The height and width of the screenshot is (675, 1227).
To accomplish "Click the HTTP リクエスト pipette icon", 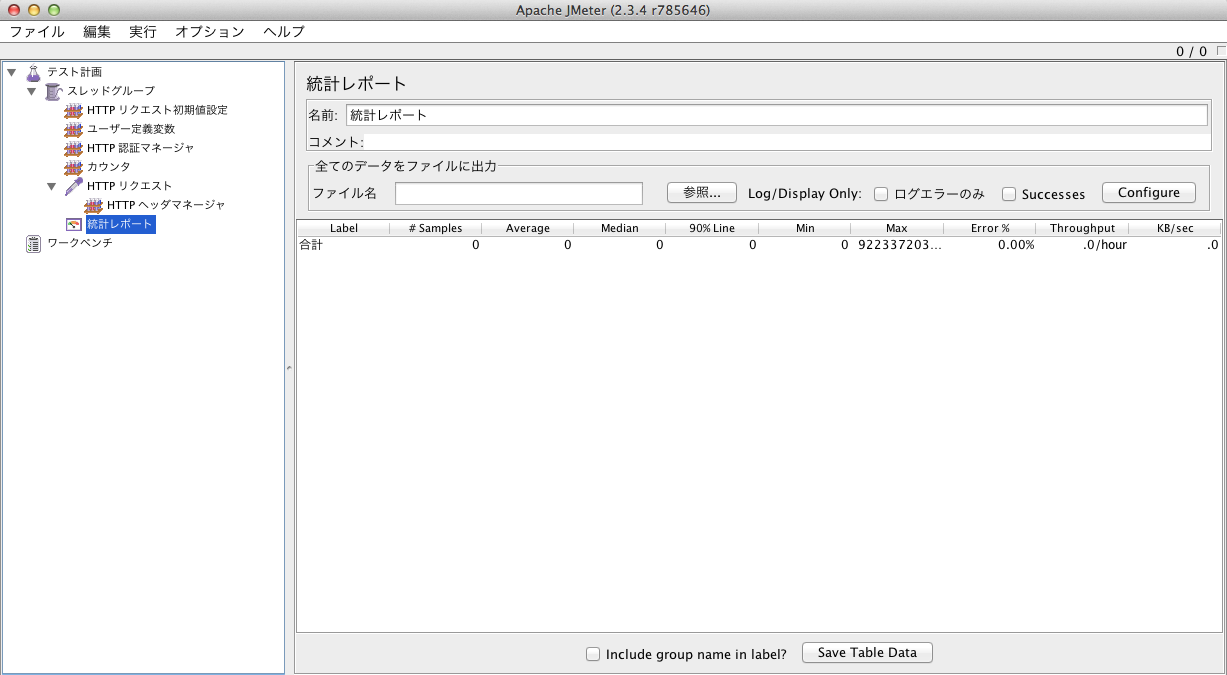I will point(73,186).
